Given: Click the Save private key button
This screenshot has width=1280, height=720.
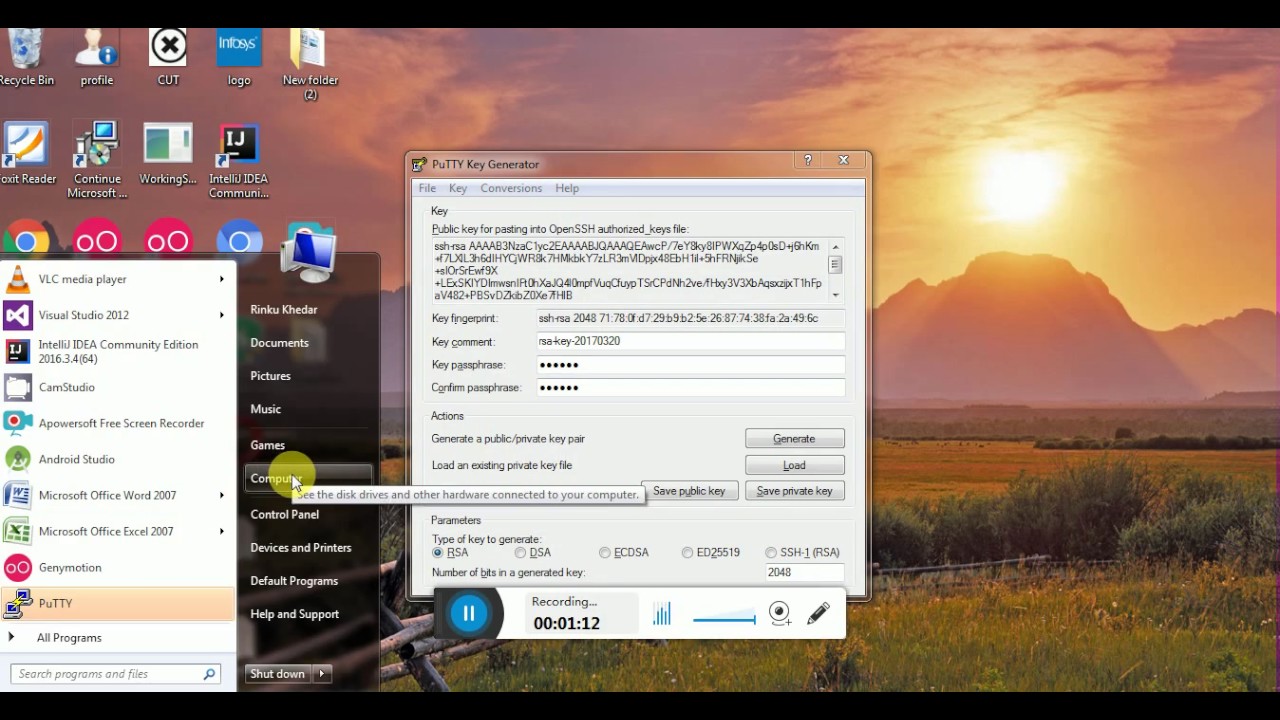Looking at the screenshot, I should click(x=794, y=491).
